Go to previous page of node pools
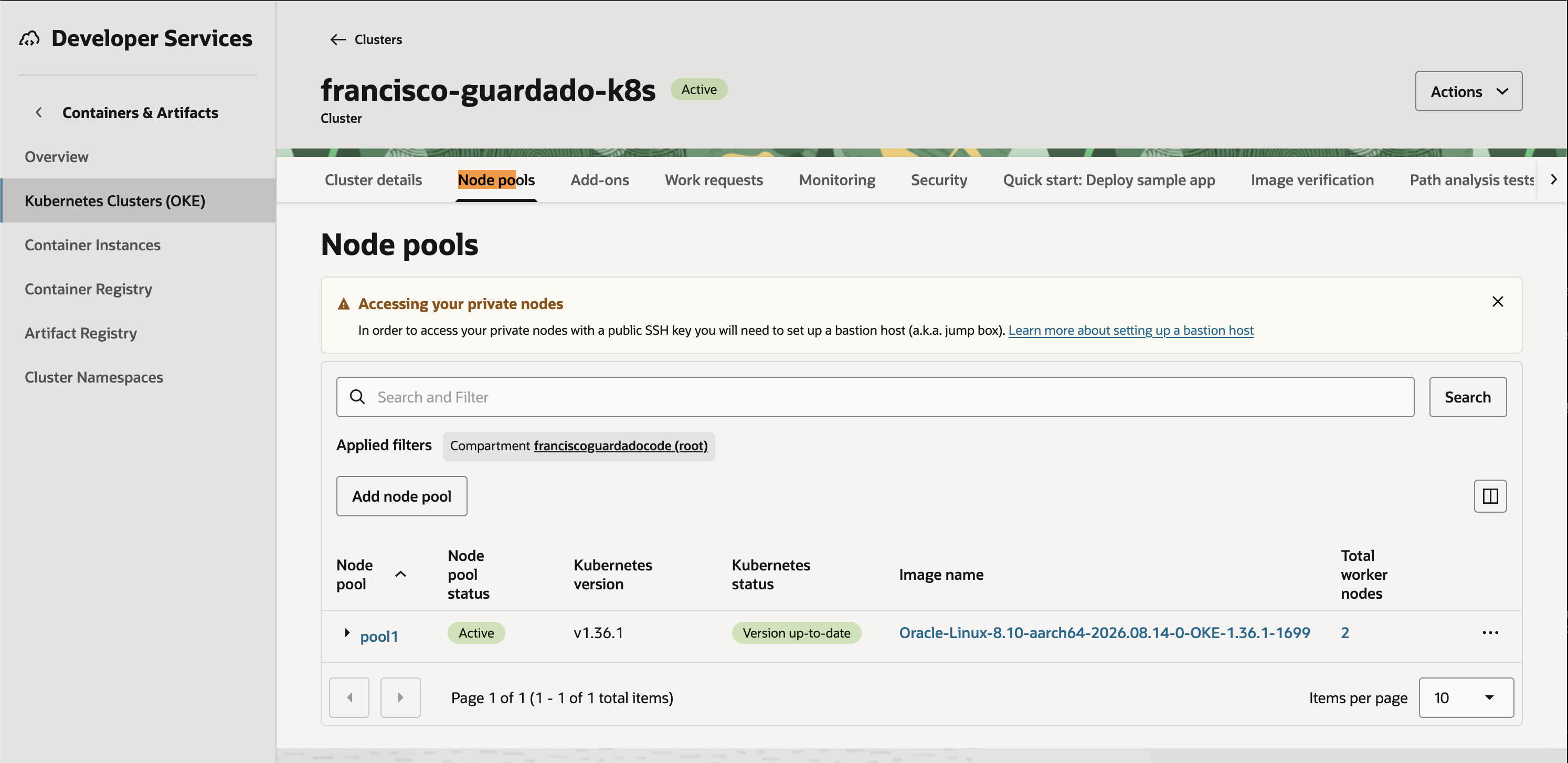1568x763 pixels. click(349, 697)
